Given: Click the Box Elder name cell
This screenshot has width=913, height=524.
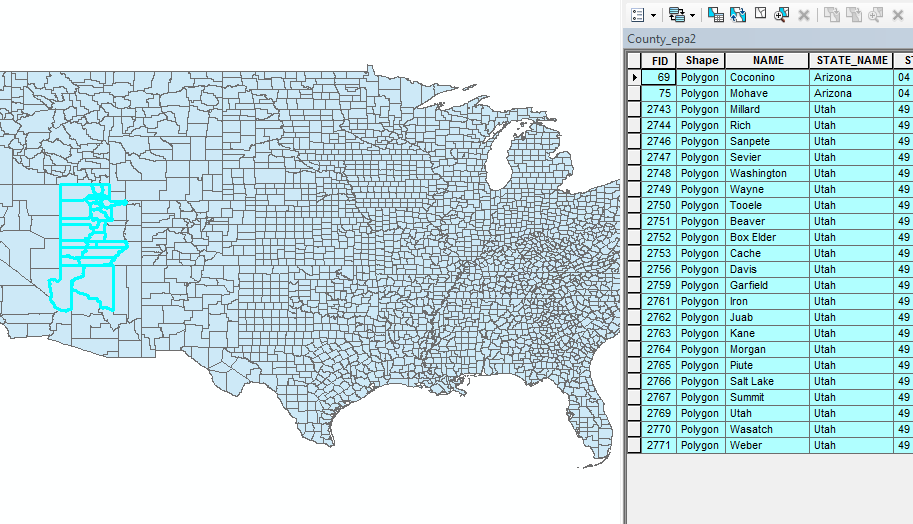Looking at the screenshot, I should [x=767, y=237].
